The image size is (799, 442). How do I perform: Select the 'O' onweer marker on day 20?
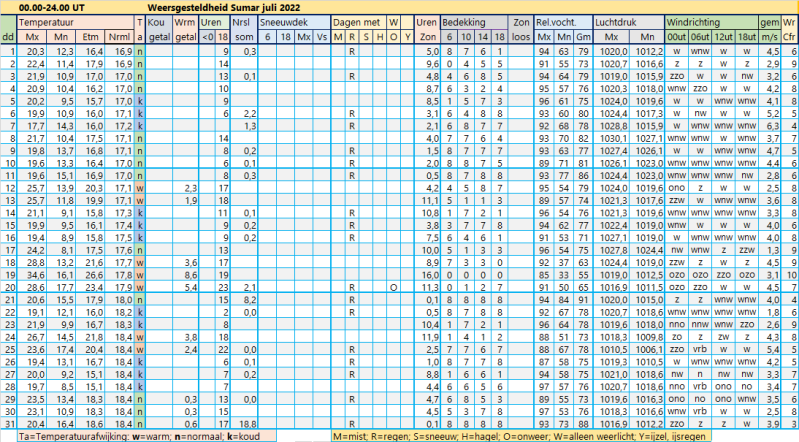pos(393,288)
